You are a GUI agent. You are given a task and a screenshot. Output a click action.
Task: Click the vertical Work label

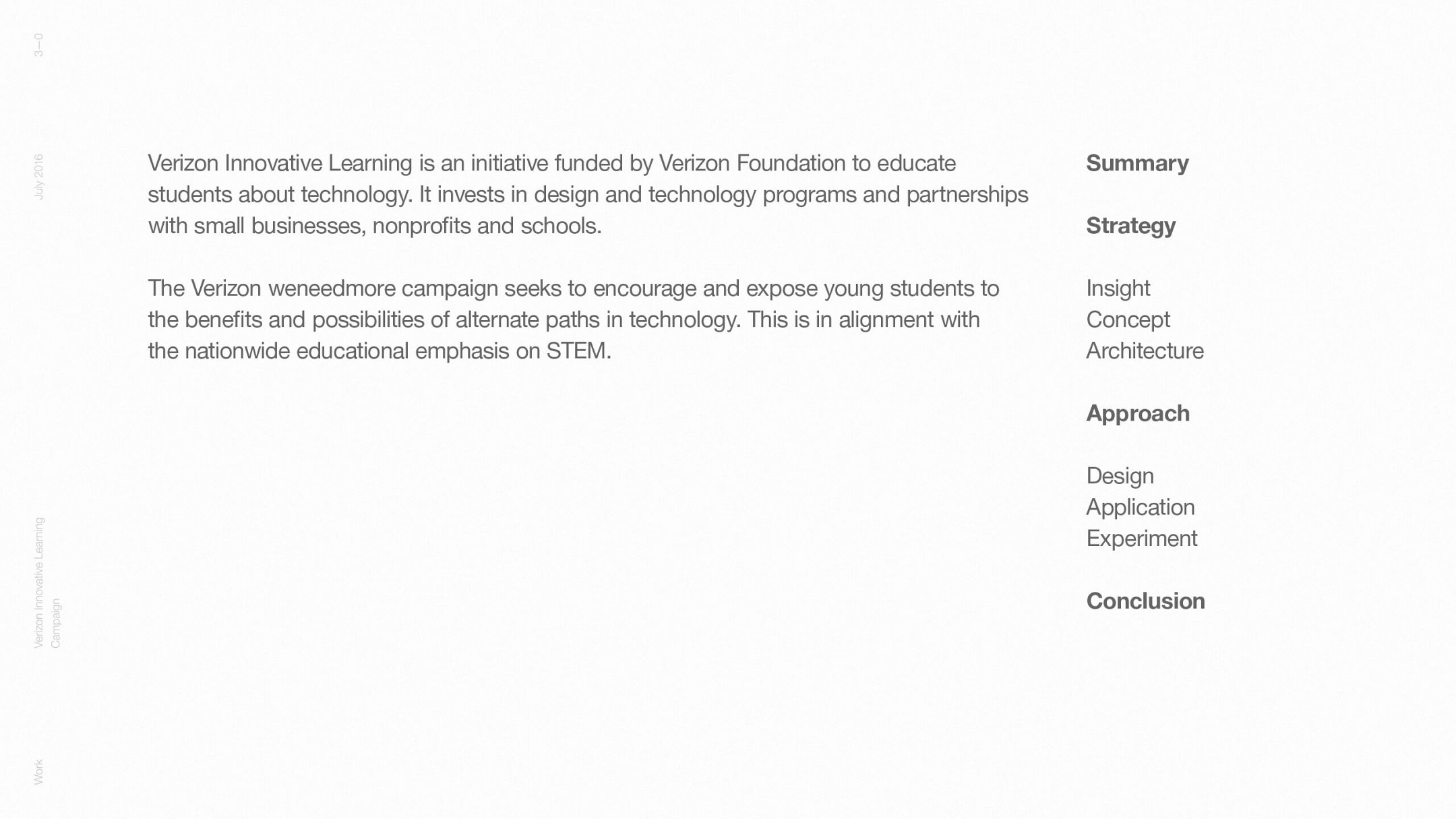click(x=38, y=772)
